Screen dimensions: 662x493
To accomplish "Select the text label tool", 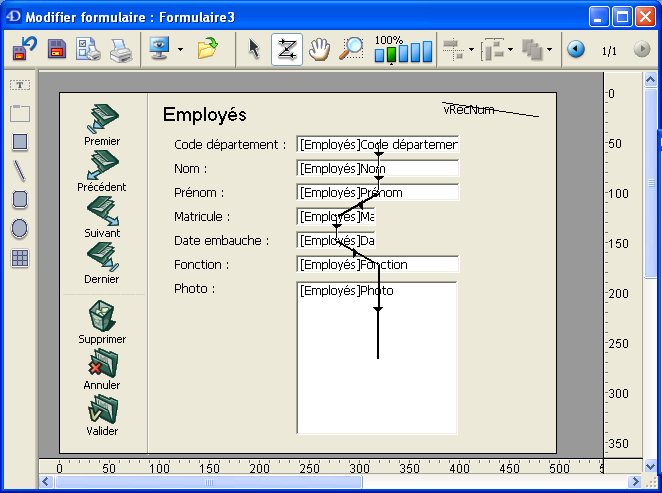I will (x=20, y=86).
